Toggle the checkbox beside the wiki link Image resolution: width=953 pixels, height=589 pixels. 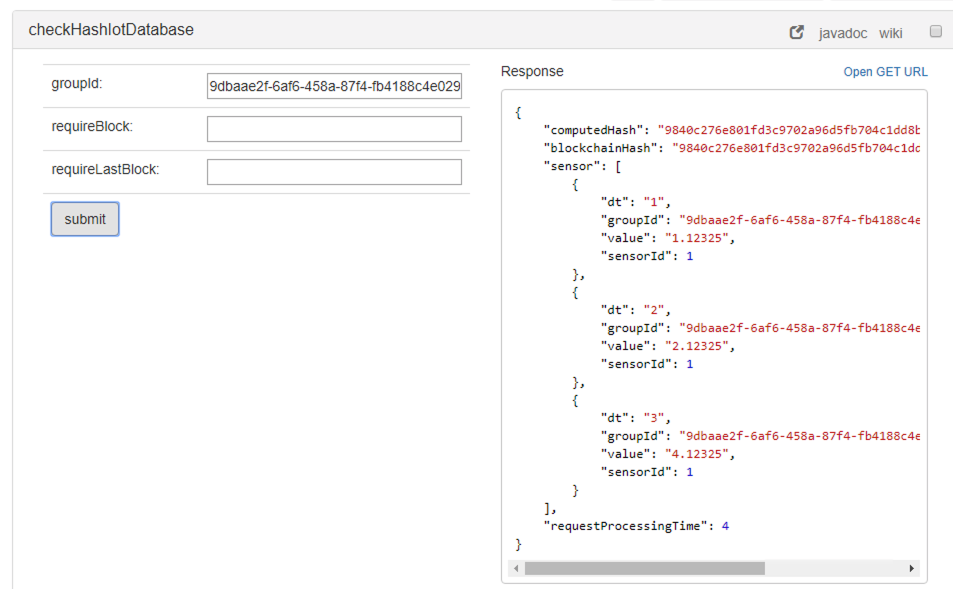point(936,30)
